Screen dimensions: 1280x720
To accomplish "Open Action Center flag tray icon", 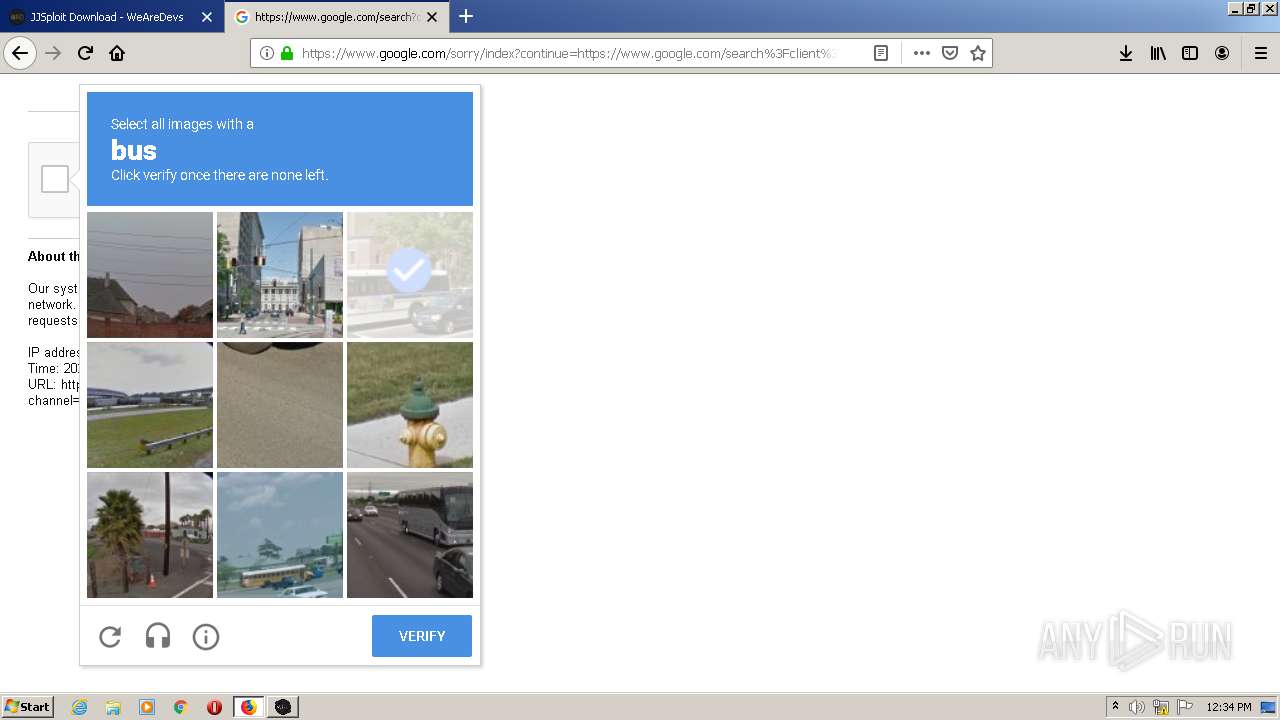I will pyautogui.click(x=1185, y=707).
